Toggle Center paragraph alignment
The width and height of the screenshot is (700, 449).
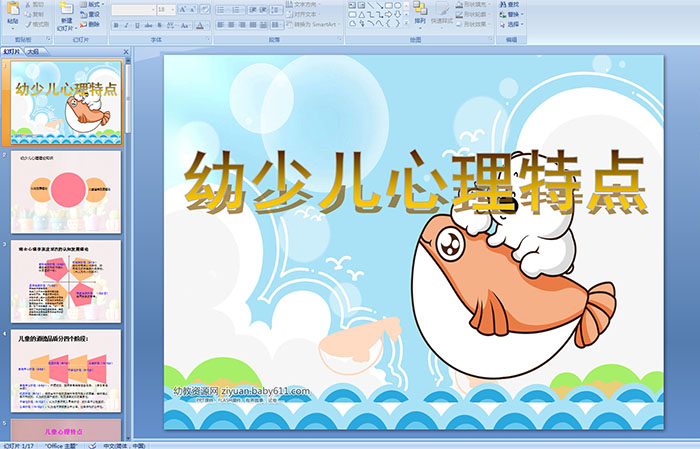tap(231, 25)
